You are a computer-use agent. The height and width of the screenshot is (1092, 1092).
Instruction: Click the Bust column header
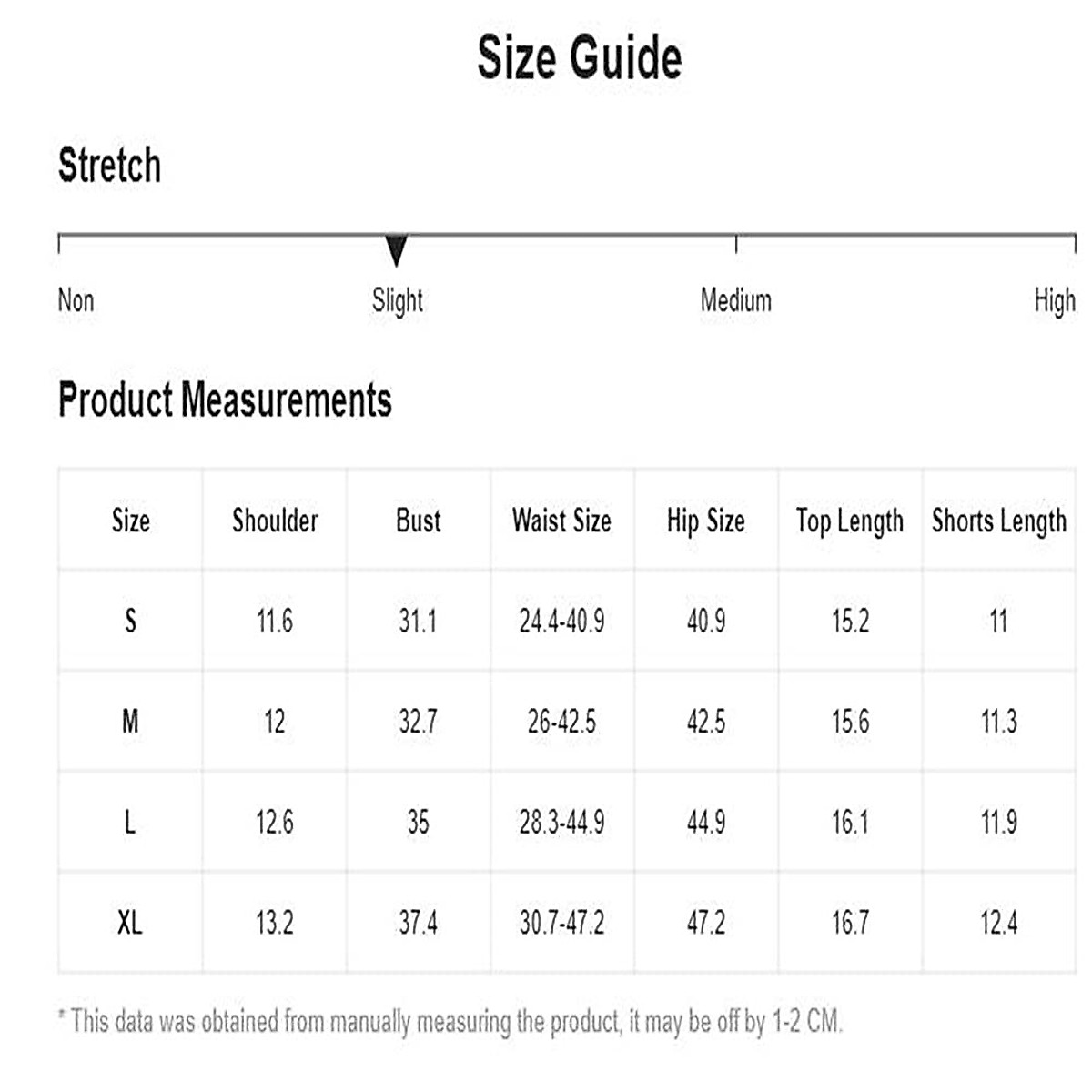click(419, 521)
